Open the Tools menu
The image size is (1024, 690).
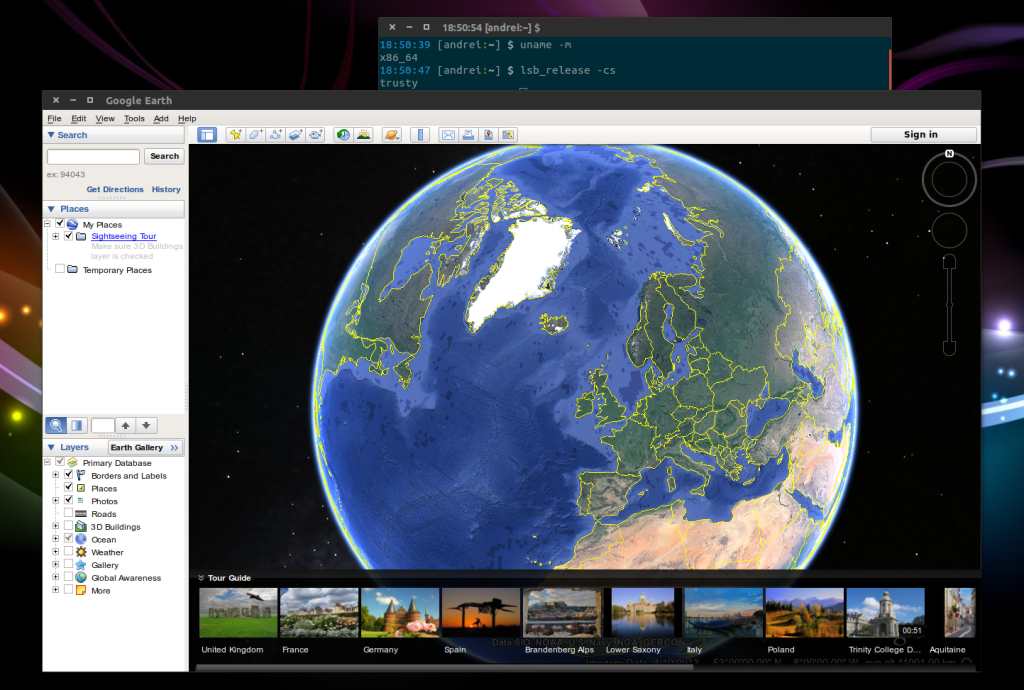134,118
